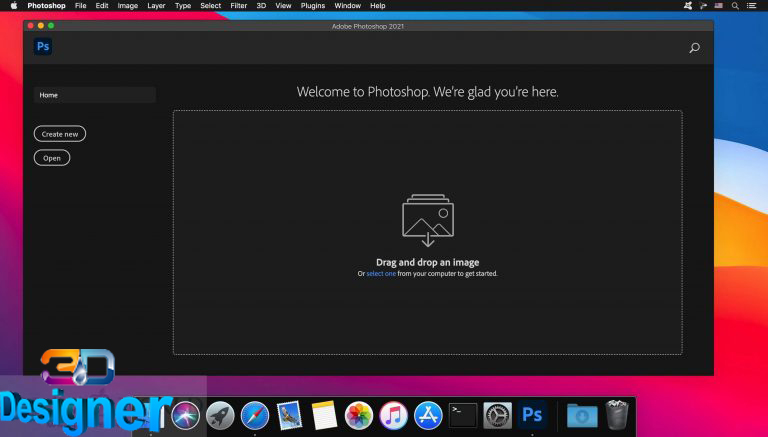Click the Photoshop icon in the dock

[x=532, y=415]
